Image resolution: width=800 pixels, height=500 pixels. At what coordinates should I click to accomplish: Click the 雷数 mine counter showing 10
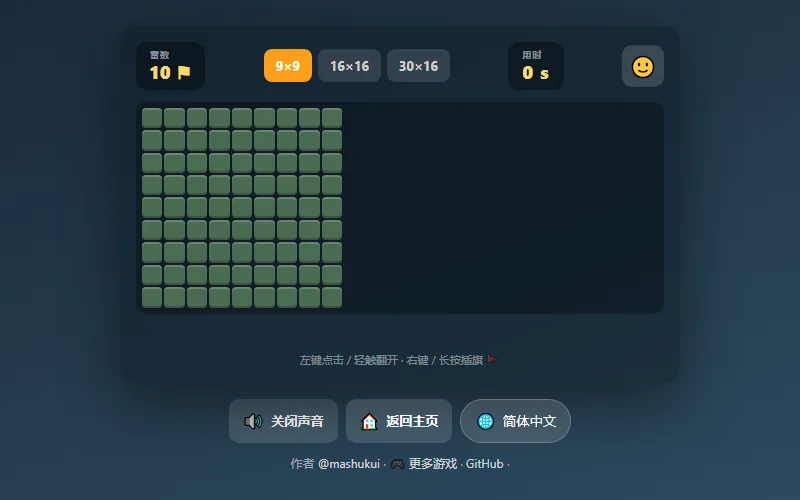[170, 66]
